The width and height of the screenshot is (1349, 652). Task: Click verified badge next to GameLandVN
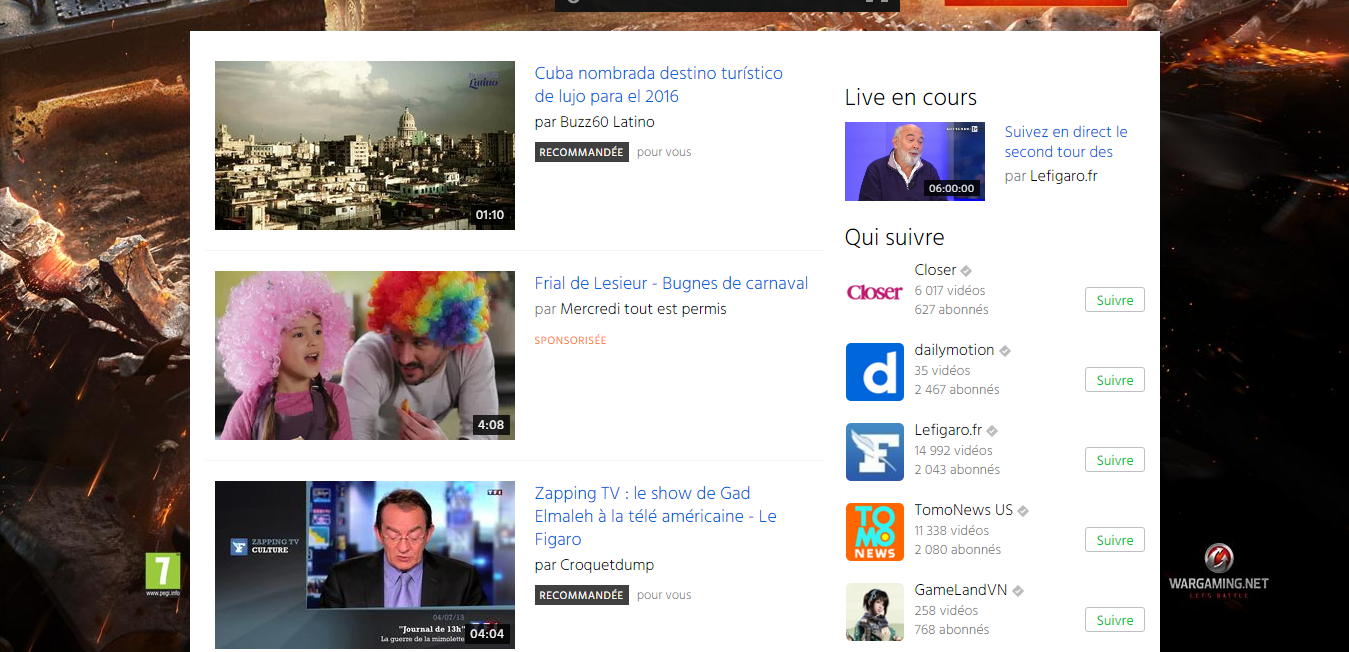pos(1018,591)
